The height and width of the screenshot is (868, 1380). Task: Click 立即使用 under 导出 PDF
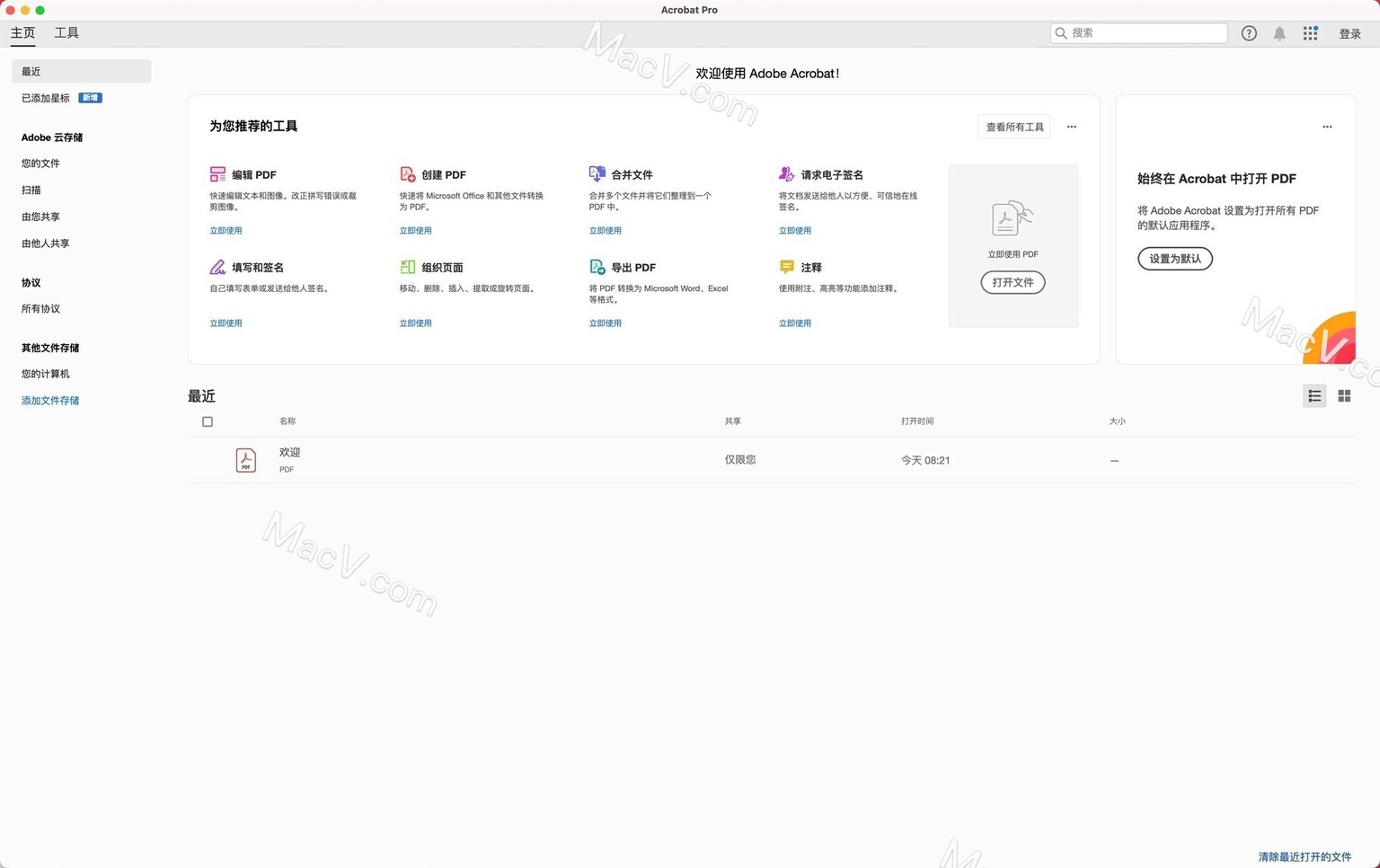point(605,323)
